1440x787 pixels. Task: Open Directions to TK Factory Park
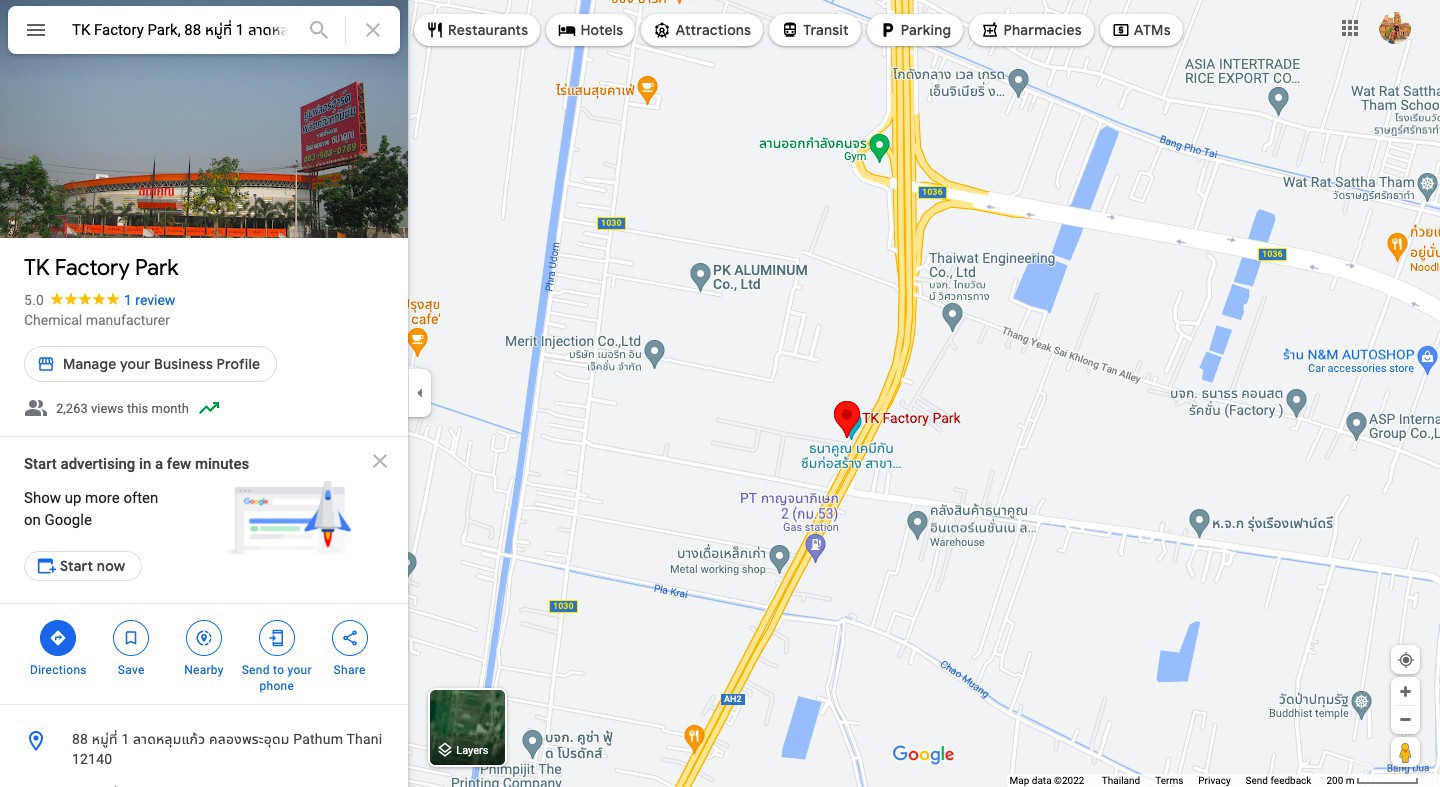coord(58,648)
